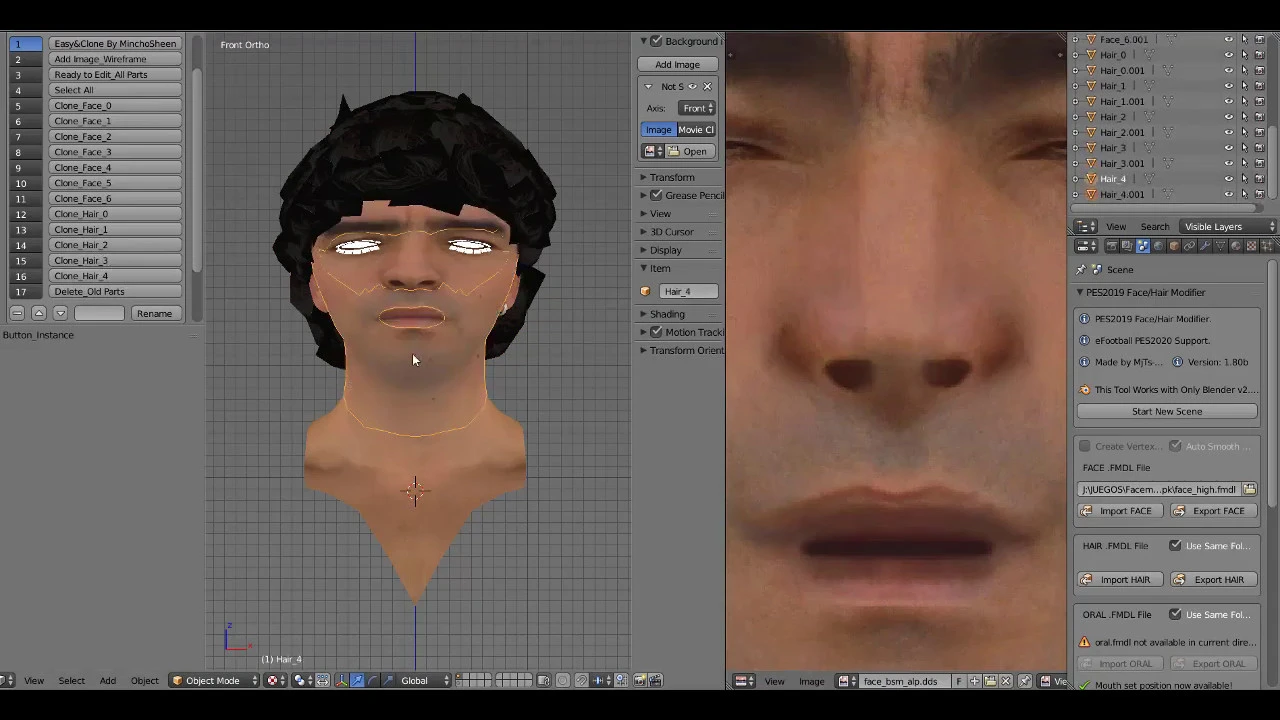The image size is (1280, 720).
Task: Expand the Hair_4.001 tree node
Action: click(x=1076, y=195)
